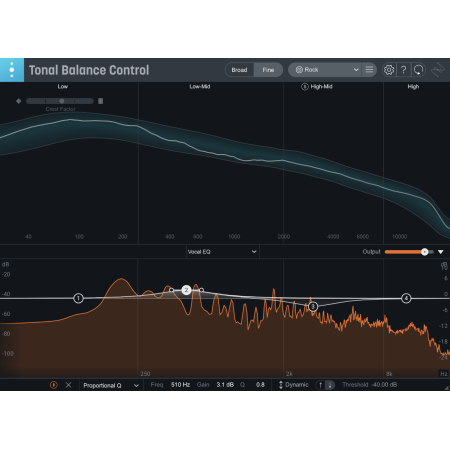Open the hamburger target menu icon
The image size is (450, 450).
(369, 70)
